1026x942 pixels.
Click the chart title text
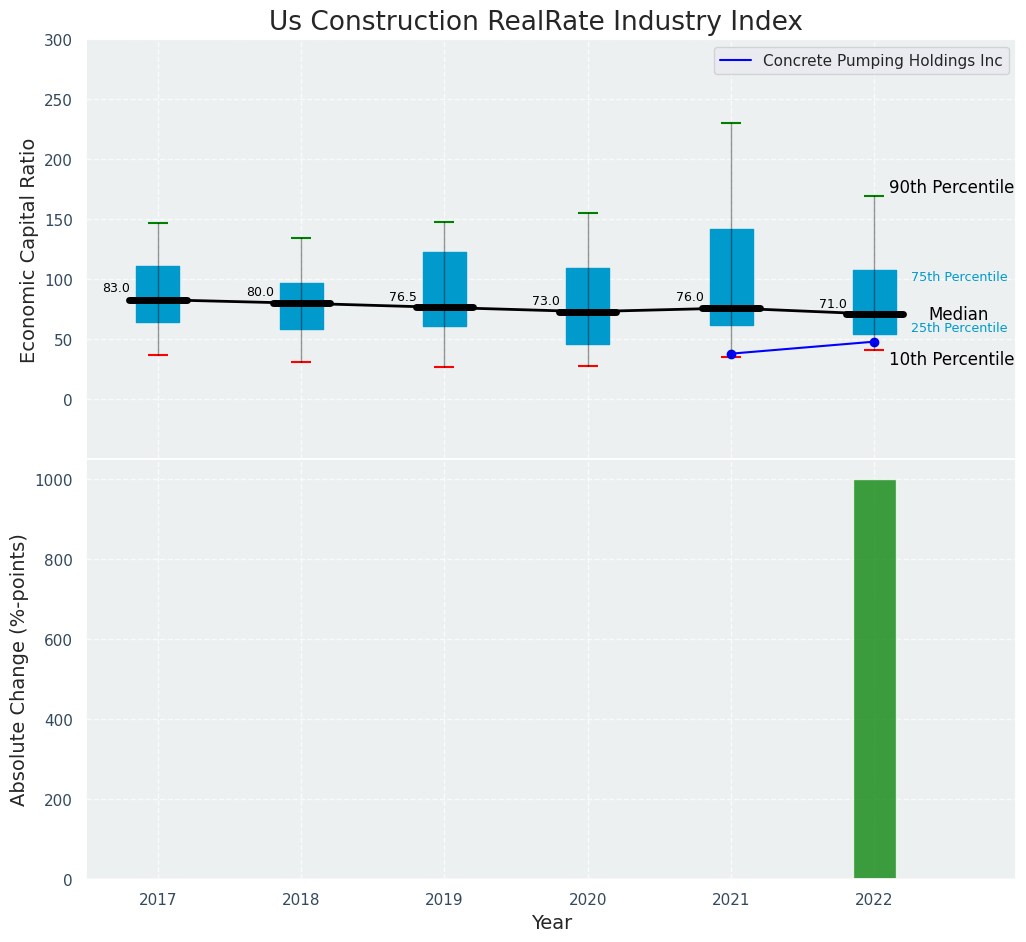pos(535,22)
